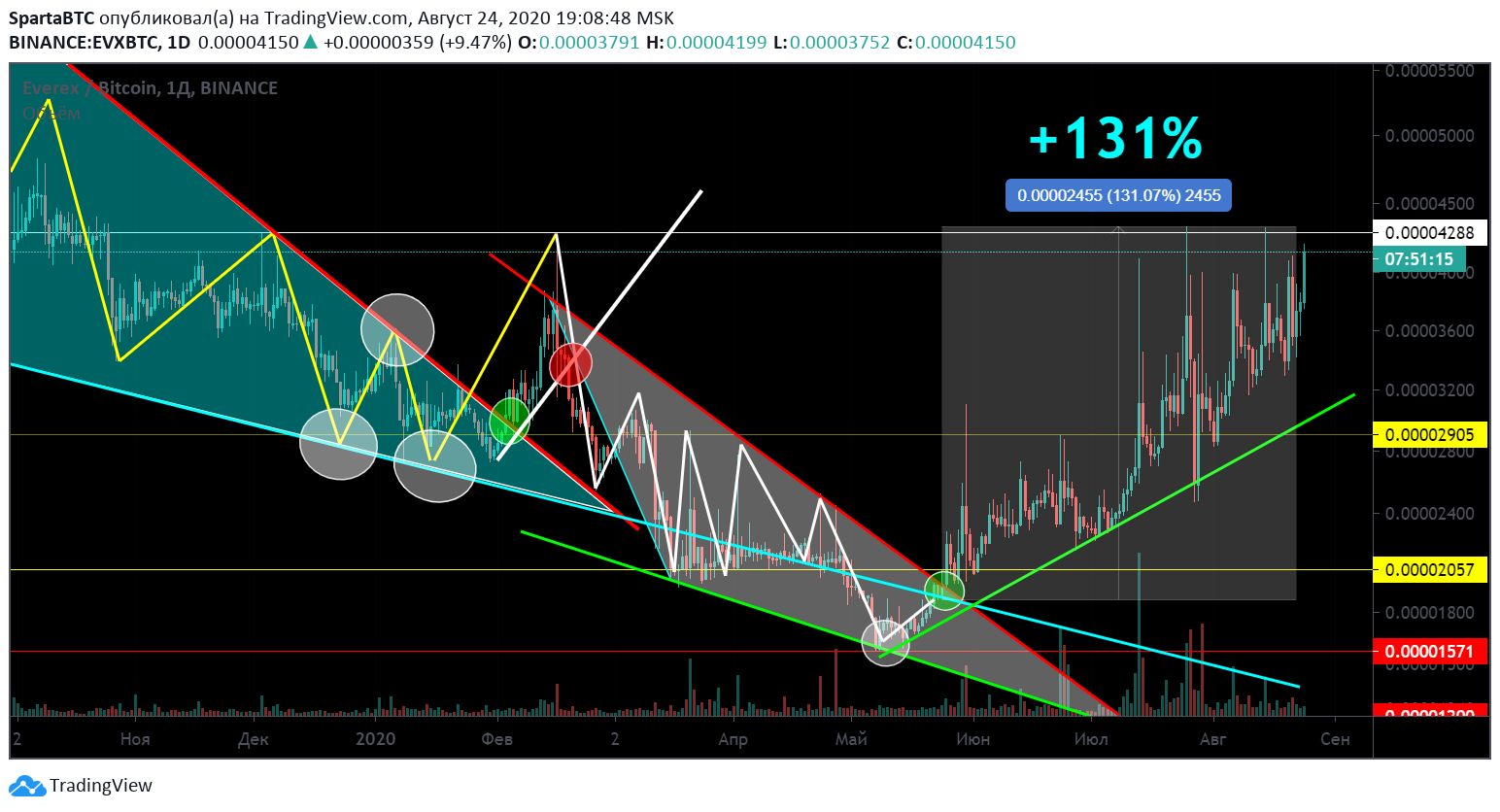Click the C:0.00004150 close value
The width and height of the screenshot is (1500, 812).
(x=956, y=43)
